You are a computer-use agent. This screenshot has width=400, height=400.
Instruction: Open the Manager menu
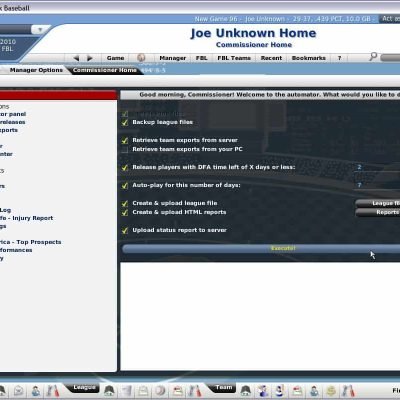173,58
